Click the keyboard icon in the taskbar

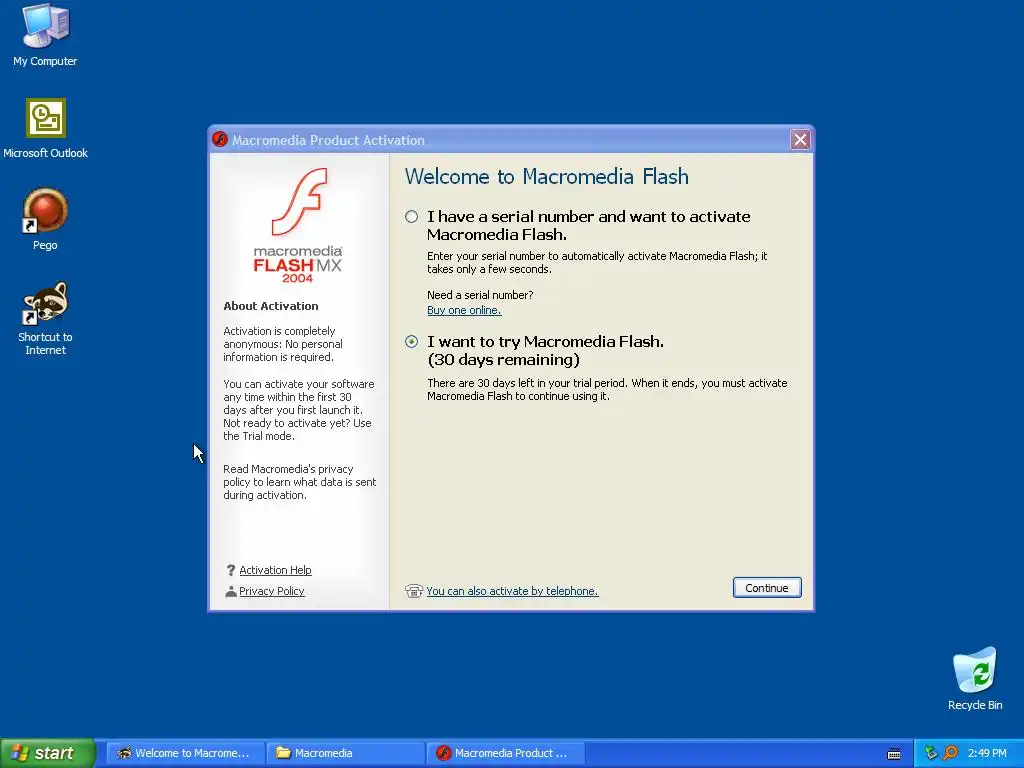894,754
